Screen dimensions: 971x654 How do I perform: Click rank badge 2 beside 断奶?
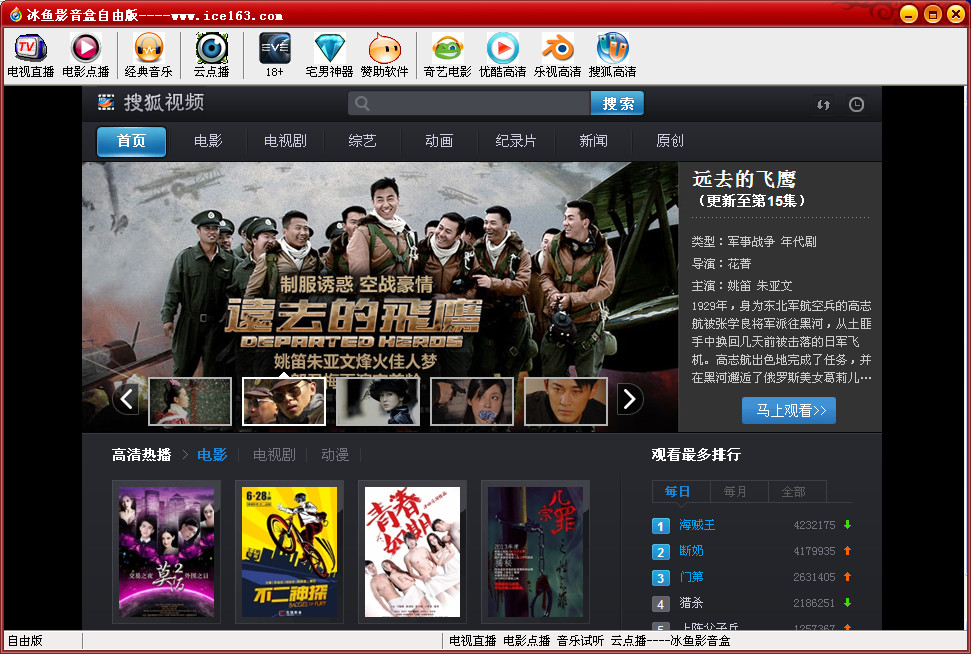(x=661, y=552)
